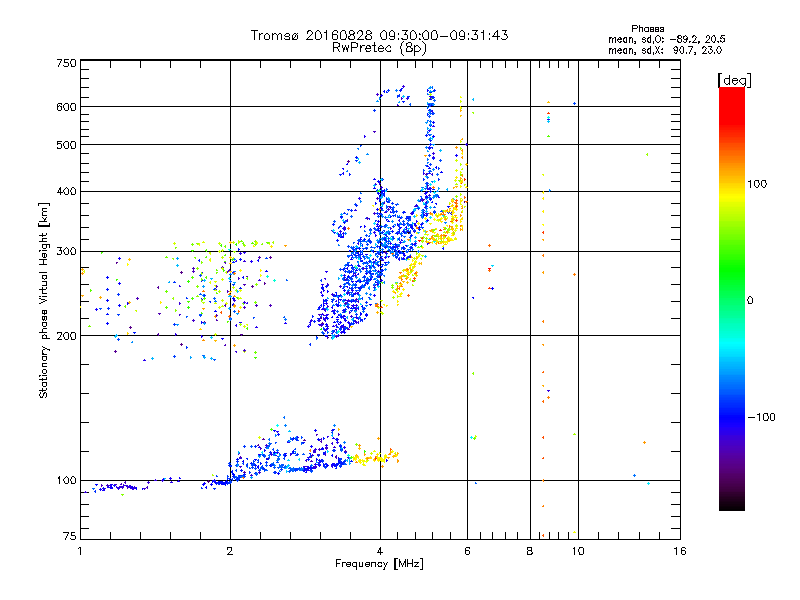Click the y-axis label '300'
Image resolution: width=800 pixels, height=600 pixels.
point(66,252)
